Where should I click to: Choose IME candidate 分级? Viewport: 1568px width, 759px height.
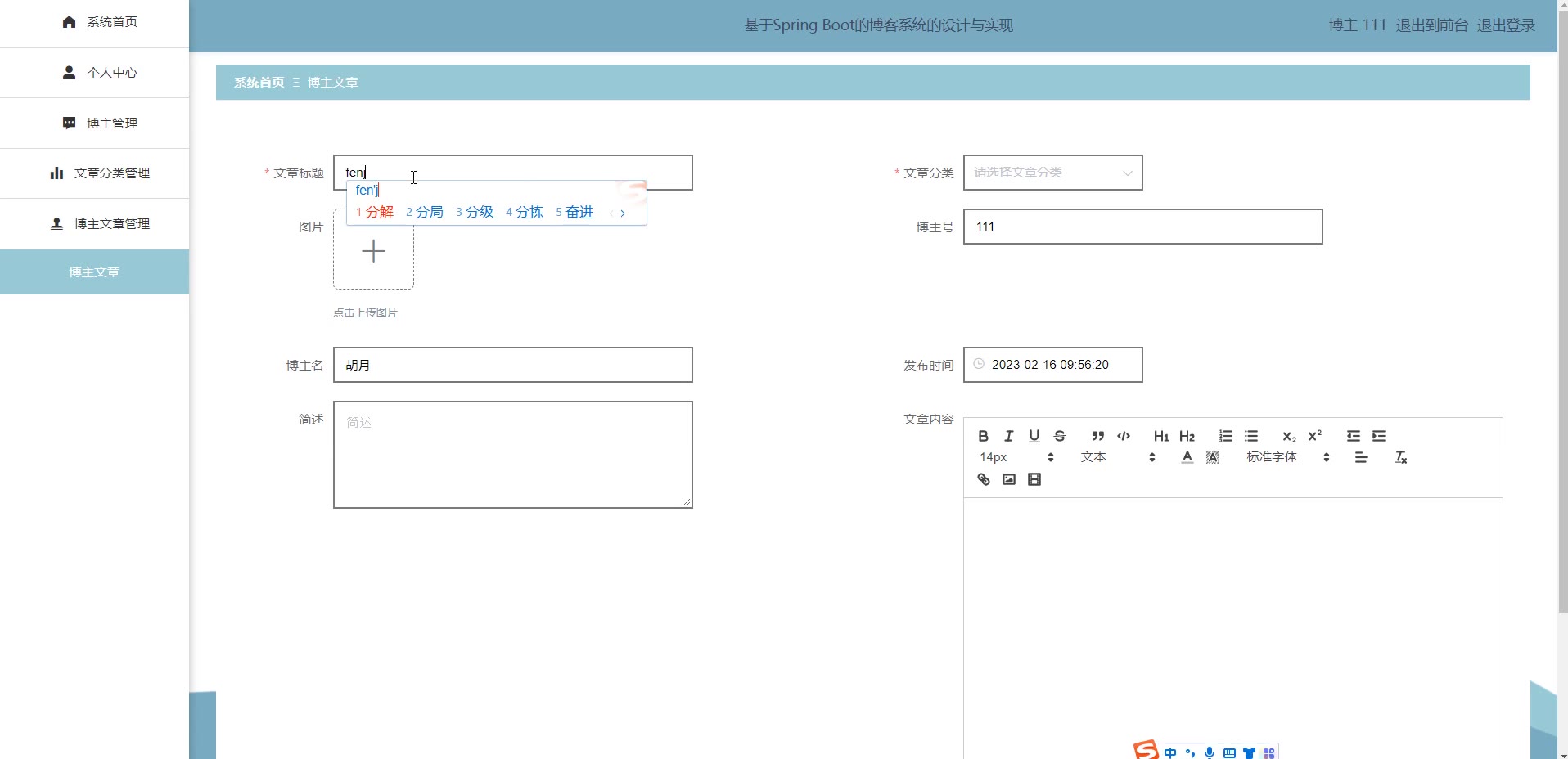(x=475, y=213)
